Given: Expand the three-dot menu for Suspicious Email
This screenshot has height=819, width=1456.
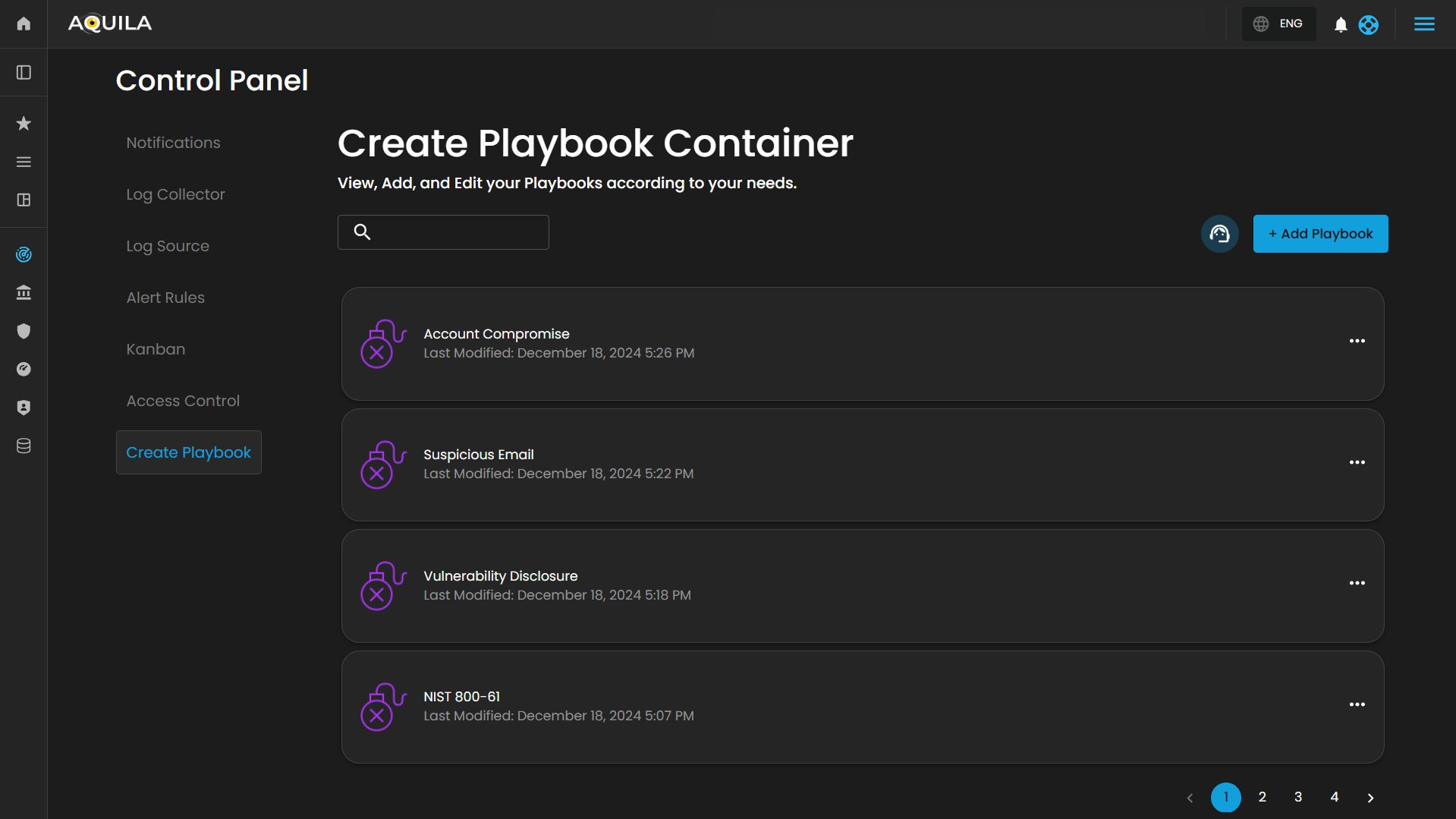Looking at the screenshot, I should tap(1357, 462).
